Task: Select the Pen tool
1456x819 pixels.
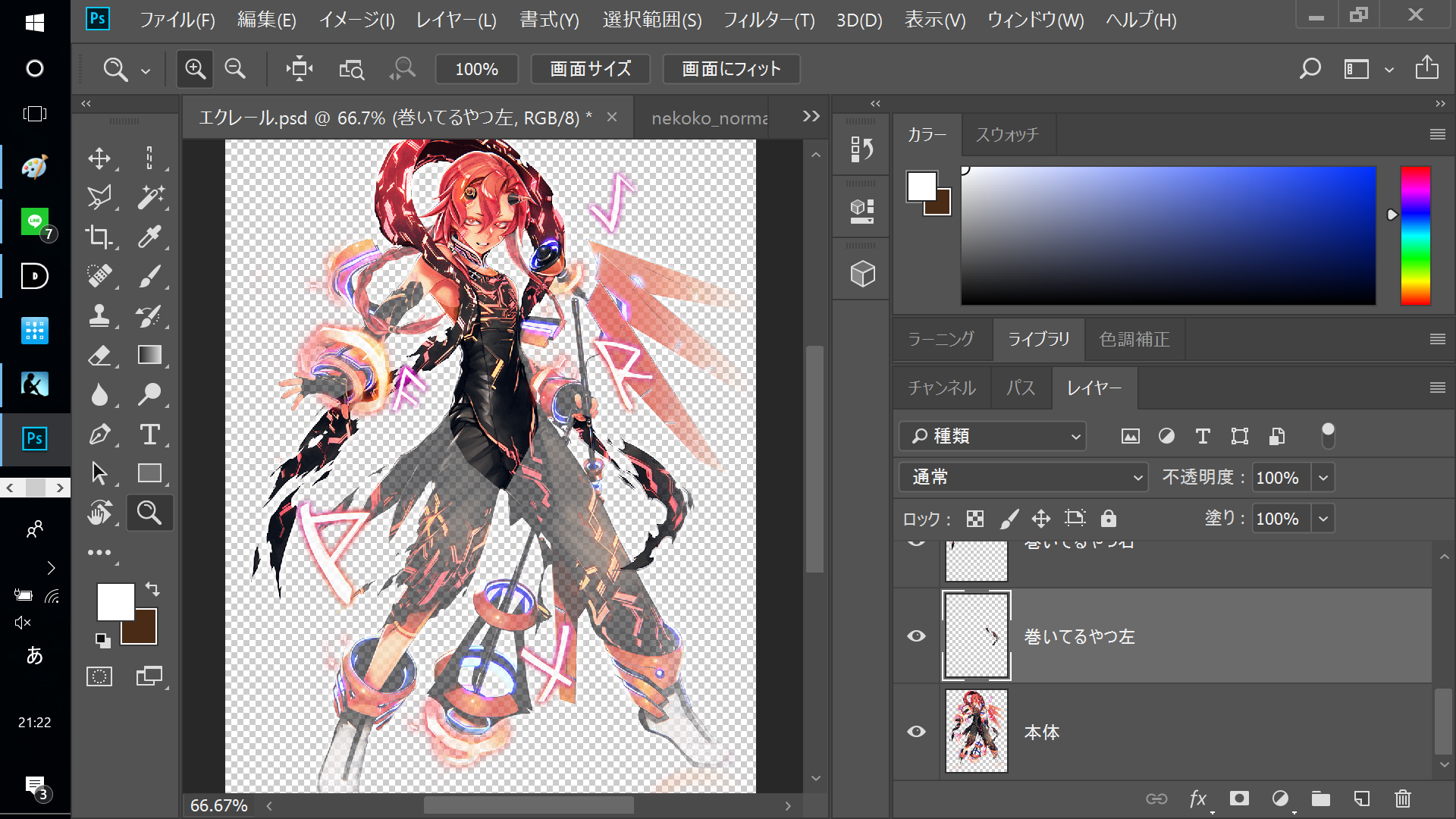Action: pos(99,434)
